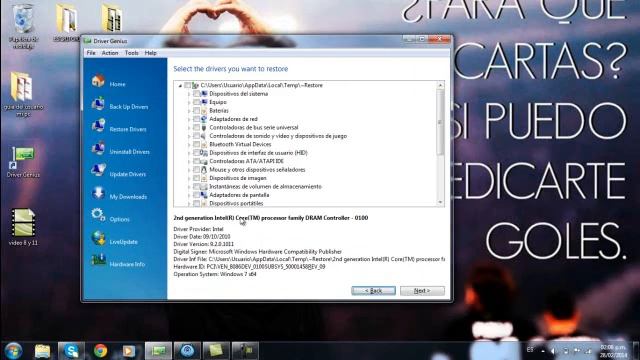
Task: Open the Options gear icon
Action: (98, 216)
